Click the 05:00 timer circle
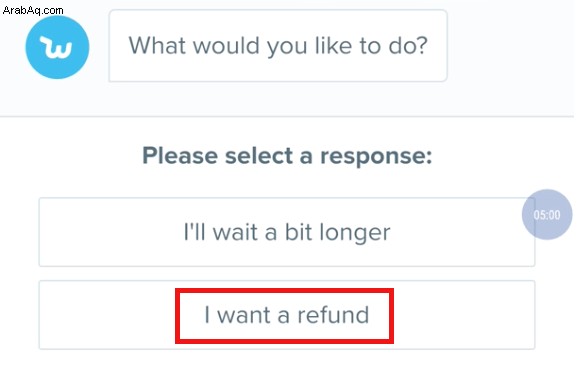588x369 pixels. [547, 214]
